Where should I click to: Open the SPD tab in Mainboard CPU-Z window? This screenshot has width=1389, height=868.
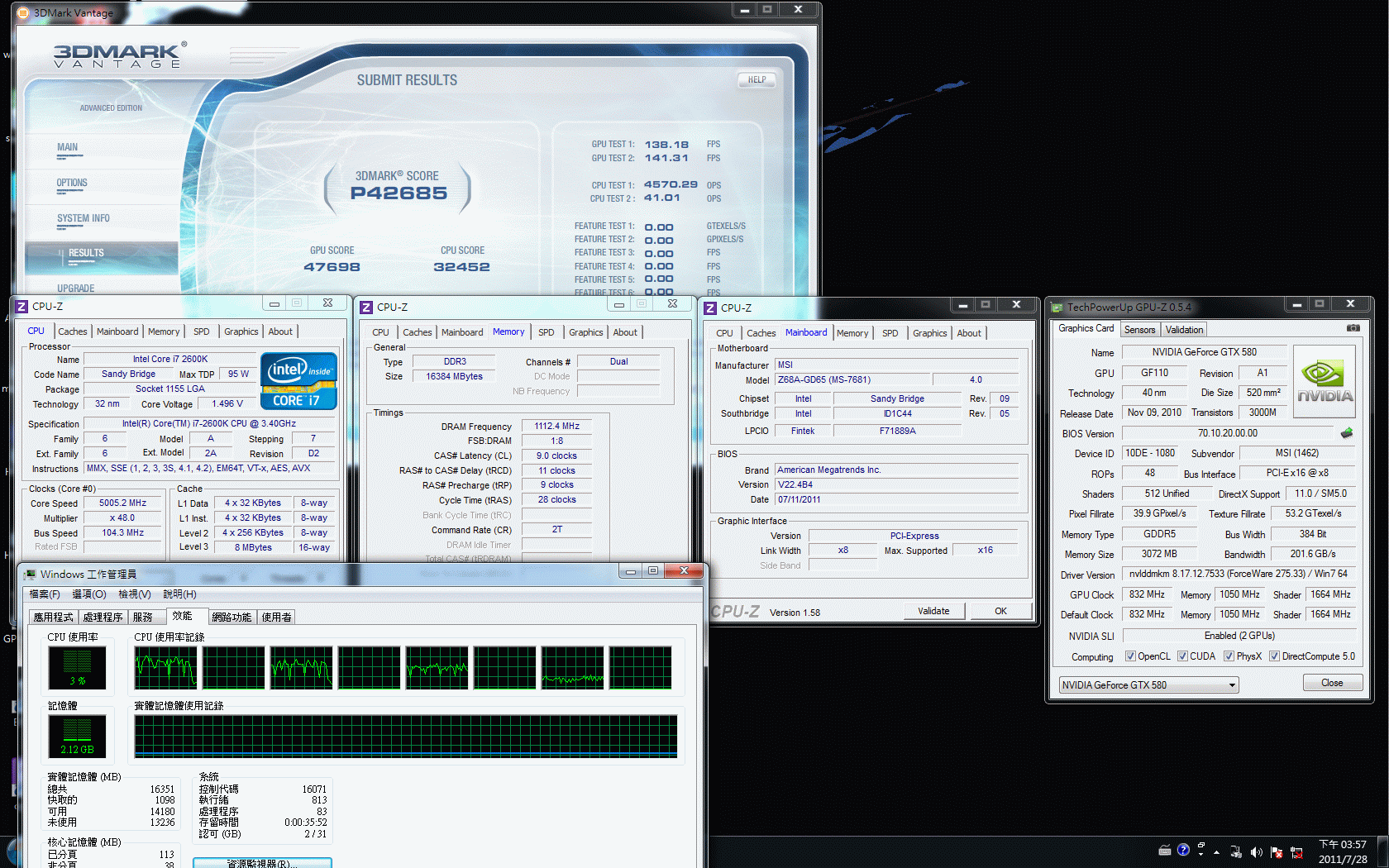[890, 333]
